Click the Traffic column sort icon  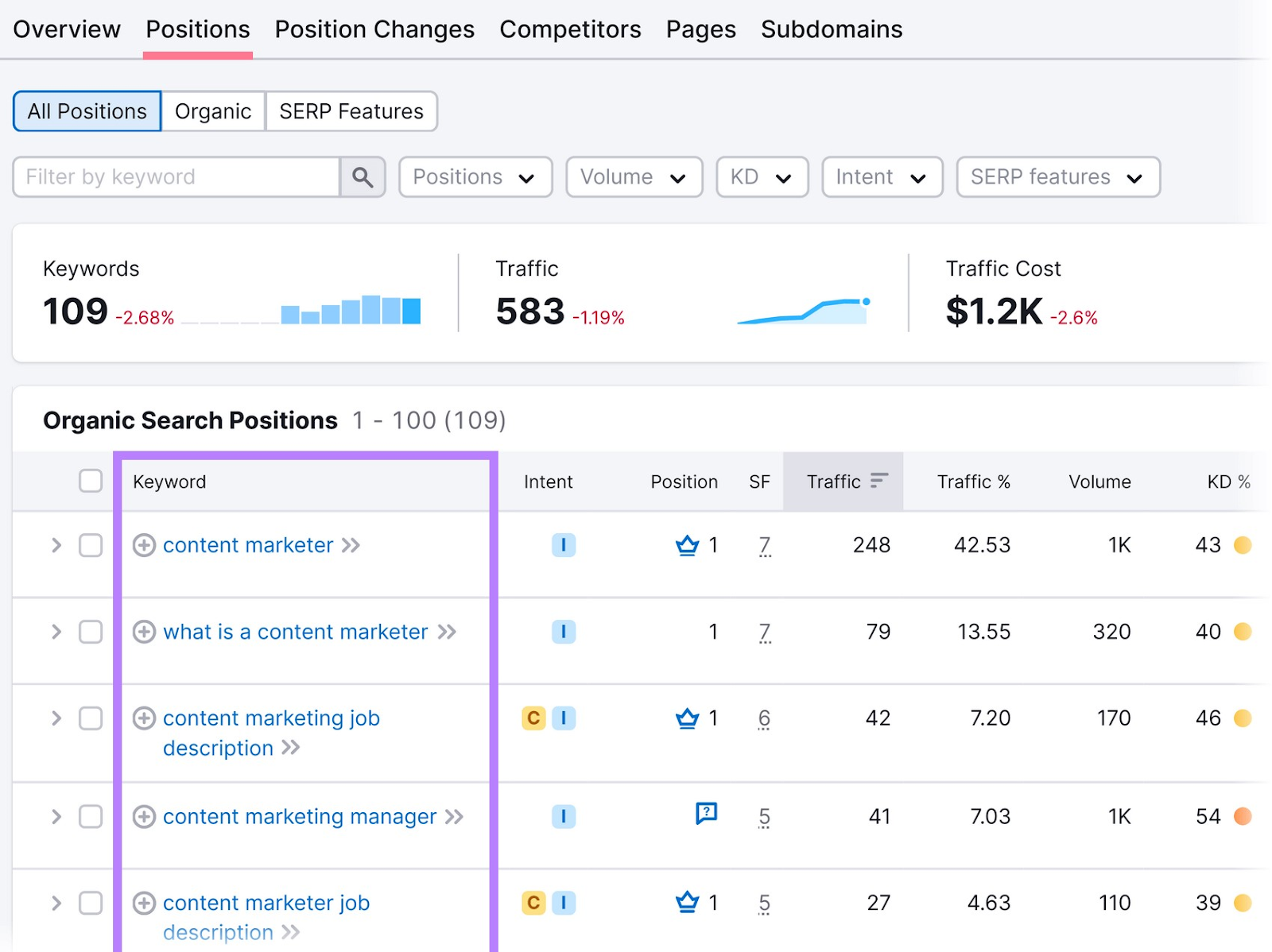tap(878, 481)
